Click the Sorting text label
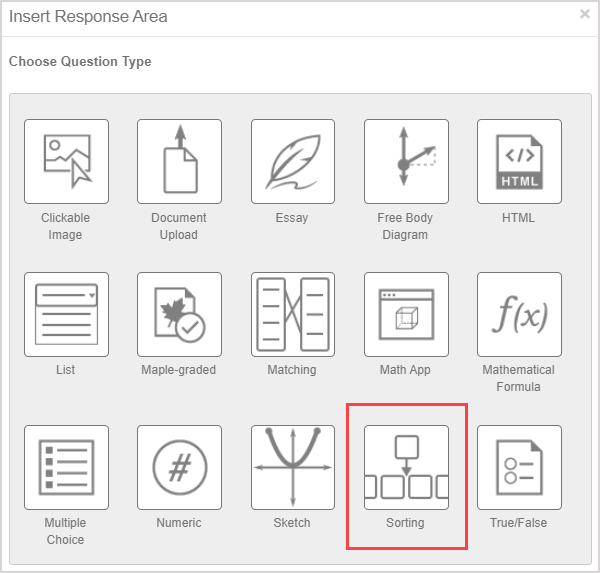Viewport: 600px width, 573px height. point(406,523)
